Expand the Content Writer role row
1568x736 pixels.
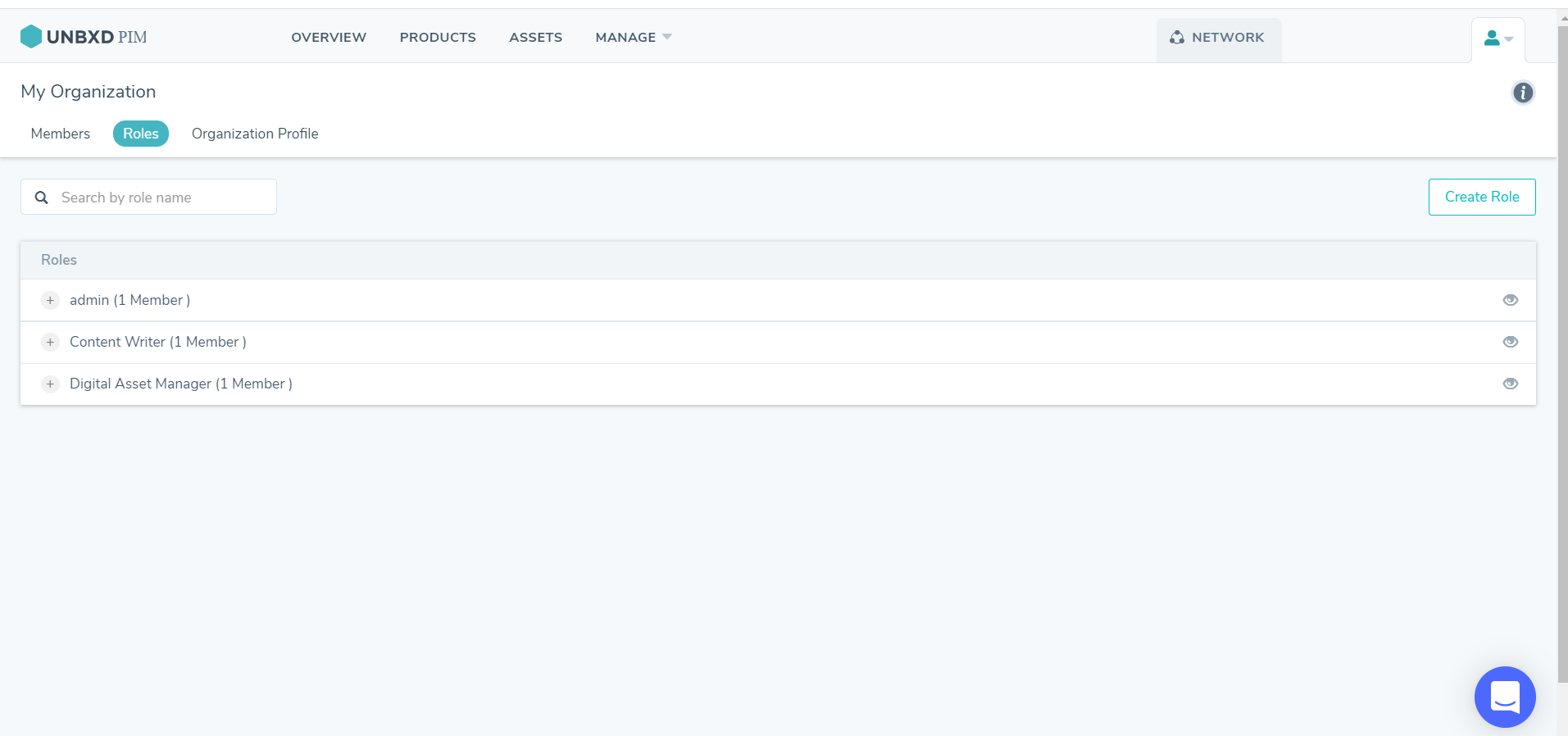click(x=50, y=343)
